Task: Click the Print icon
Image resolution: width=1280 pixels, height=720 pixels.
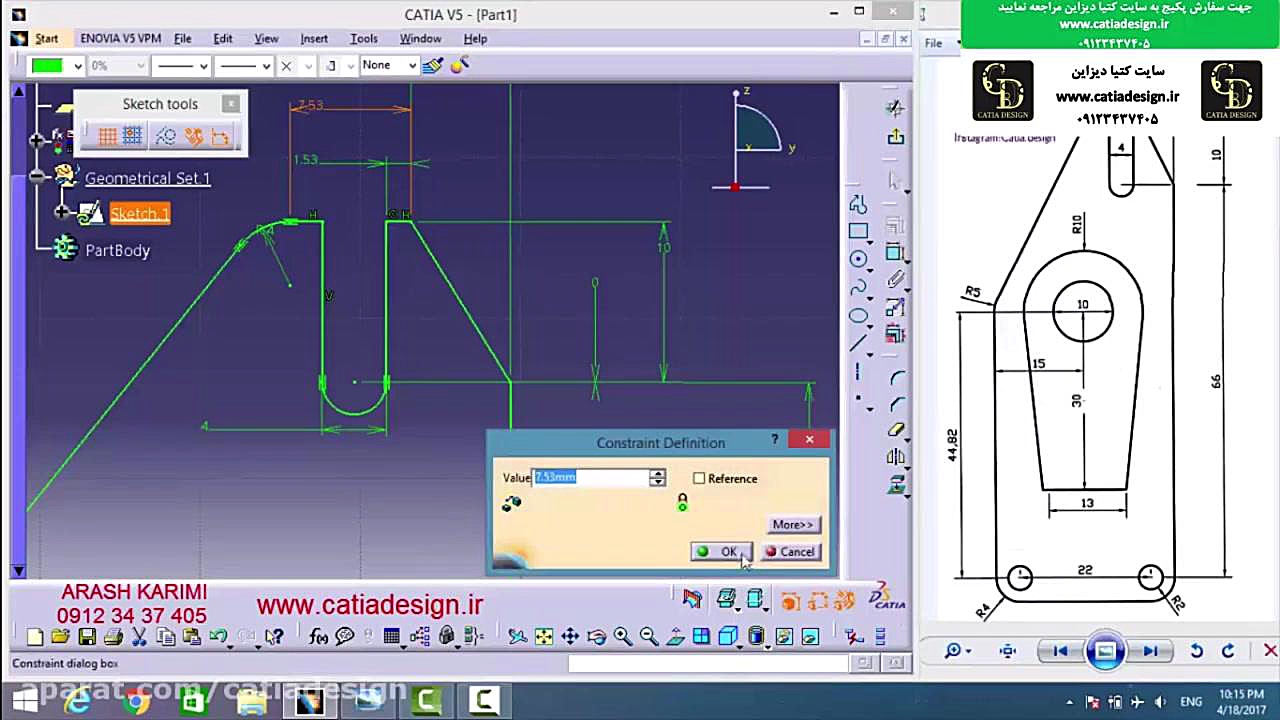Action: (x=113, y=637)
